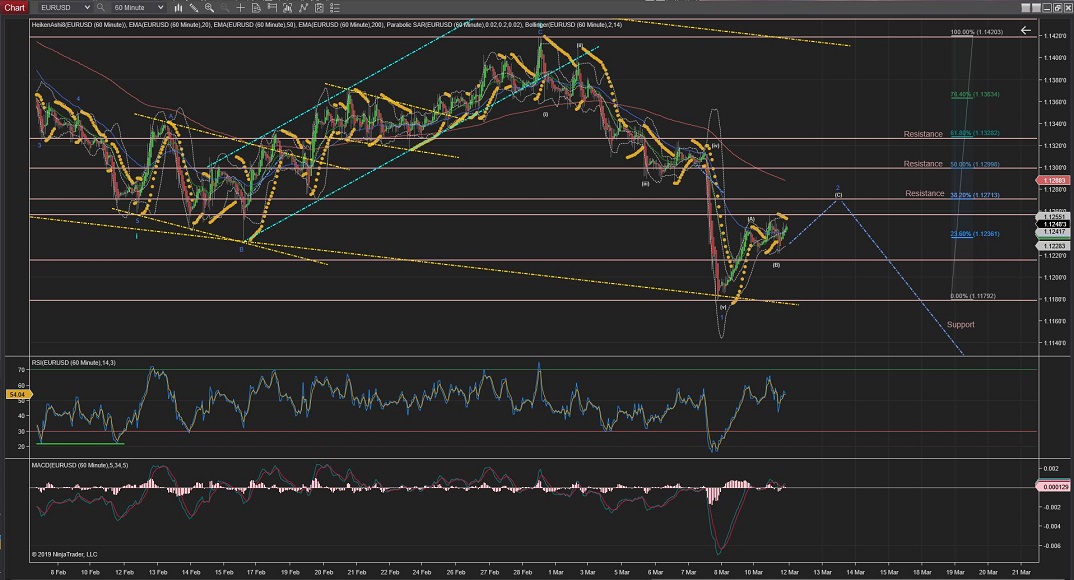Click the Support text label

pyautogui.click(x=960, y=325)
